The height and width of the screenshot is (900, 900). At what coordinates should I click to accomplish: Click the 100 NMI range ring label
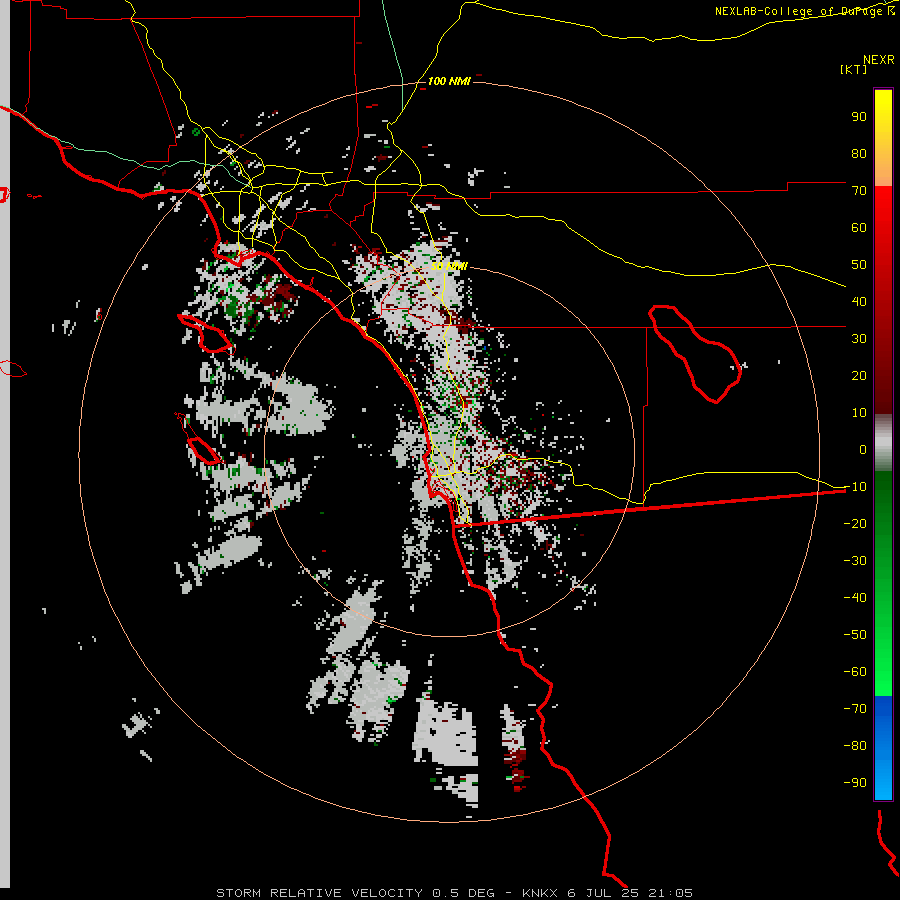pos(449,82)
